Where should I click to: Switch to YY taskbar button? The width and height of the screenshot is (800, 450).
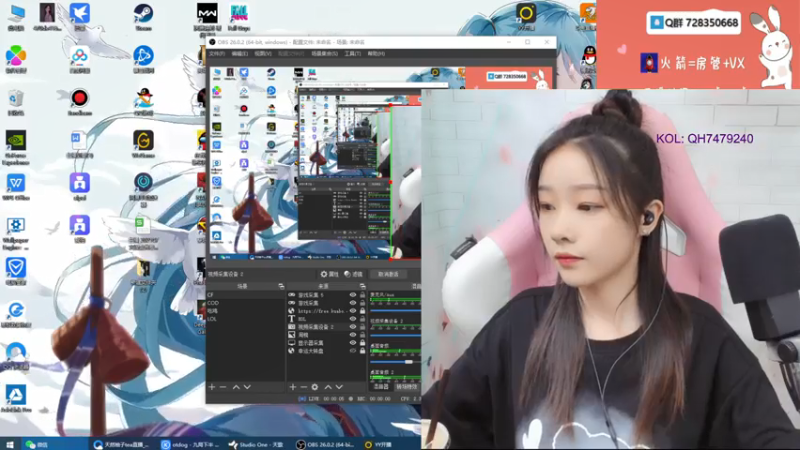point(379,444)
